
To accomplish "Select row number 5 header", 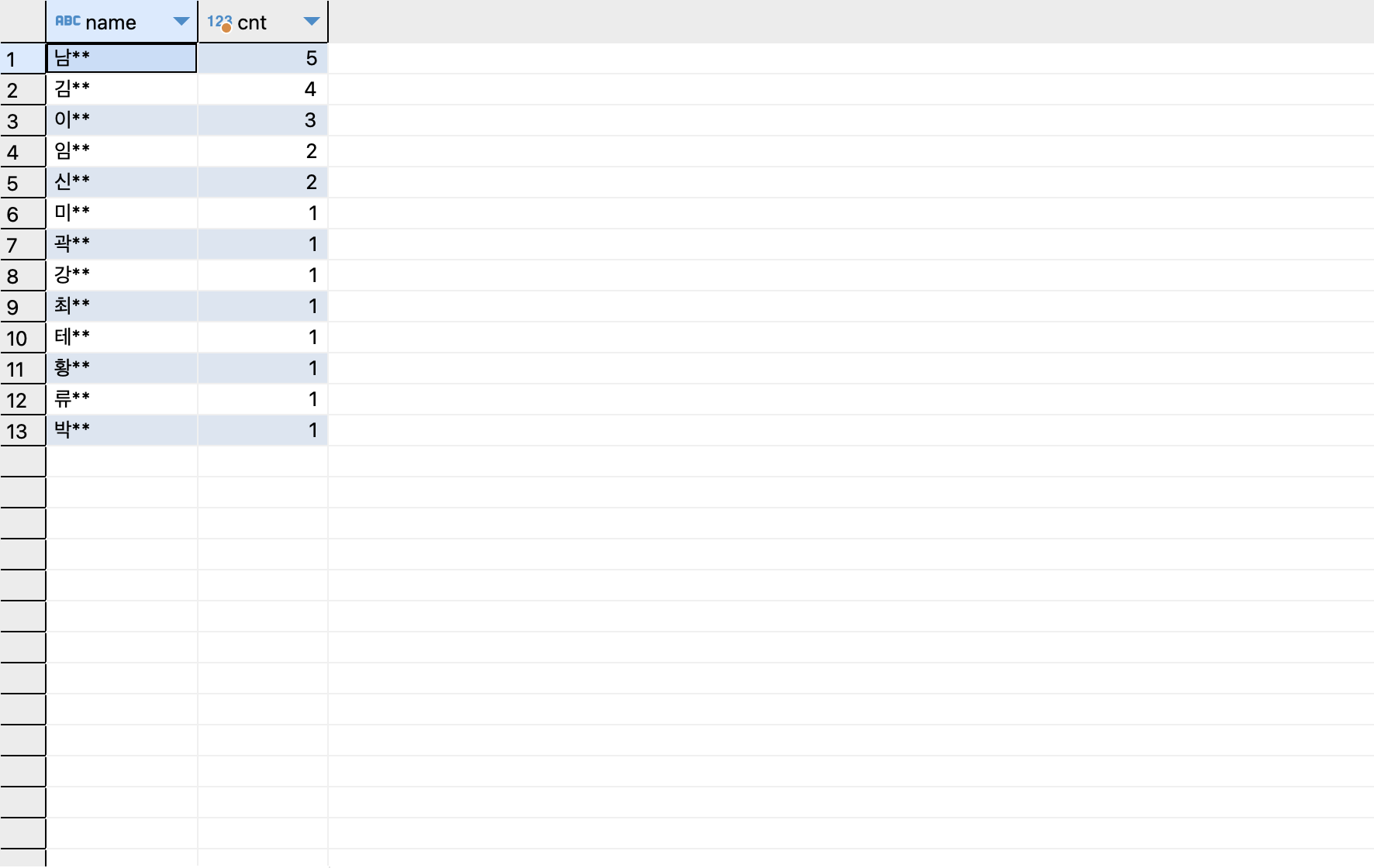I will 22,183.
